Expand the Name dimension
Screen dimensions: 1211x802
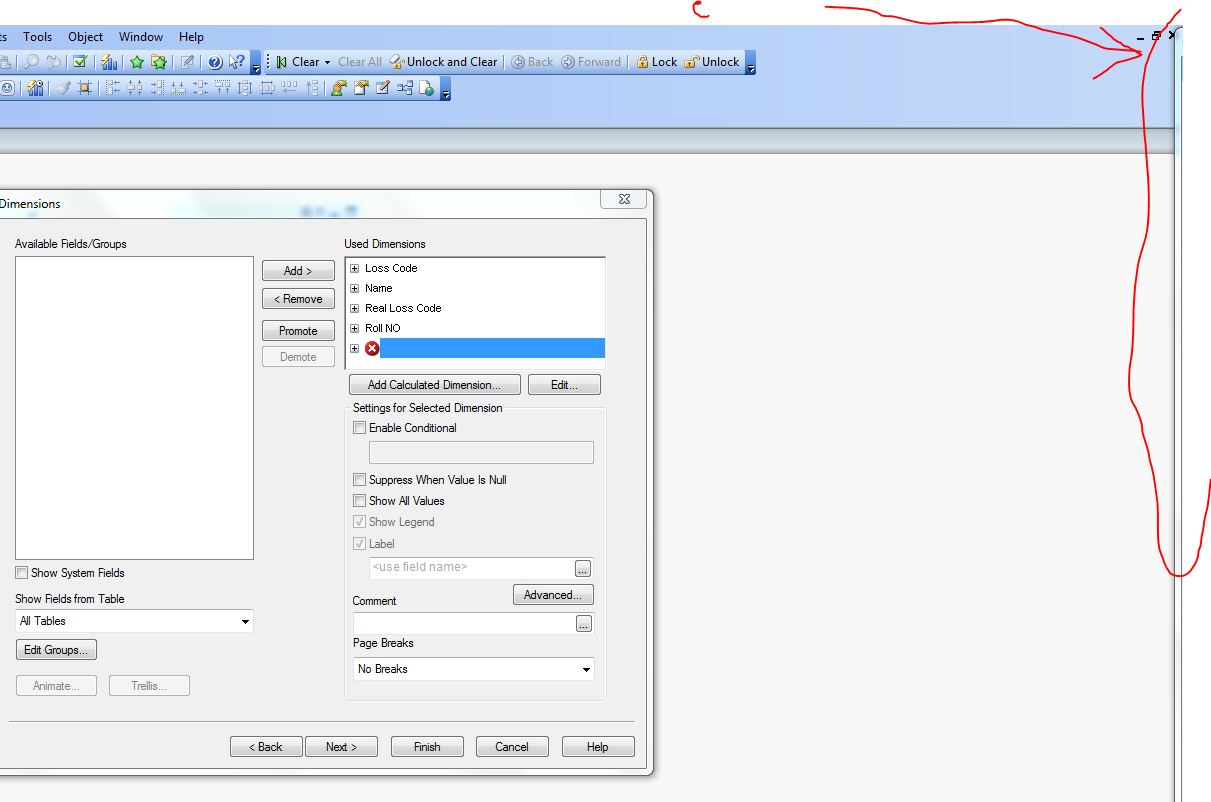[354, 288]
